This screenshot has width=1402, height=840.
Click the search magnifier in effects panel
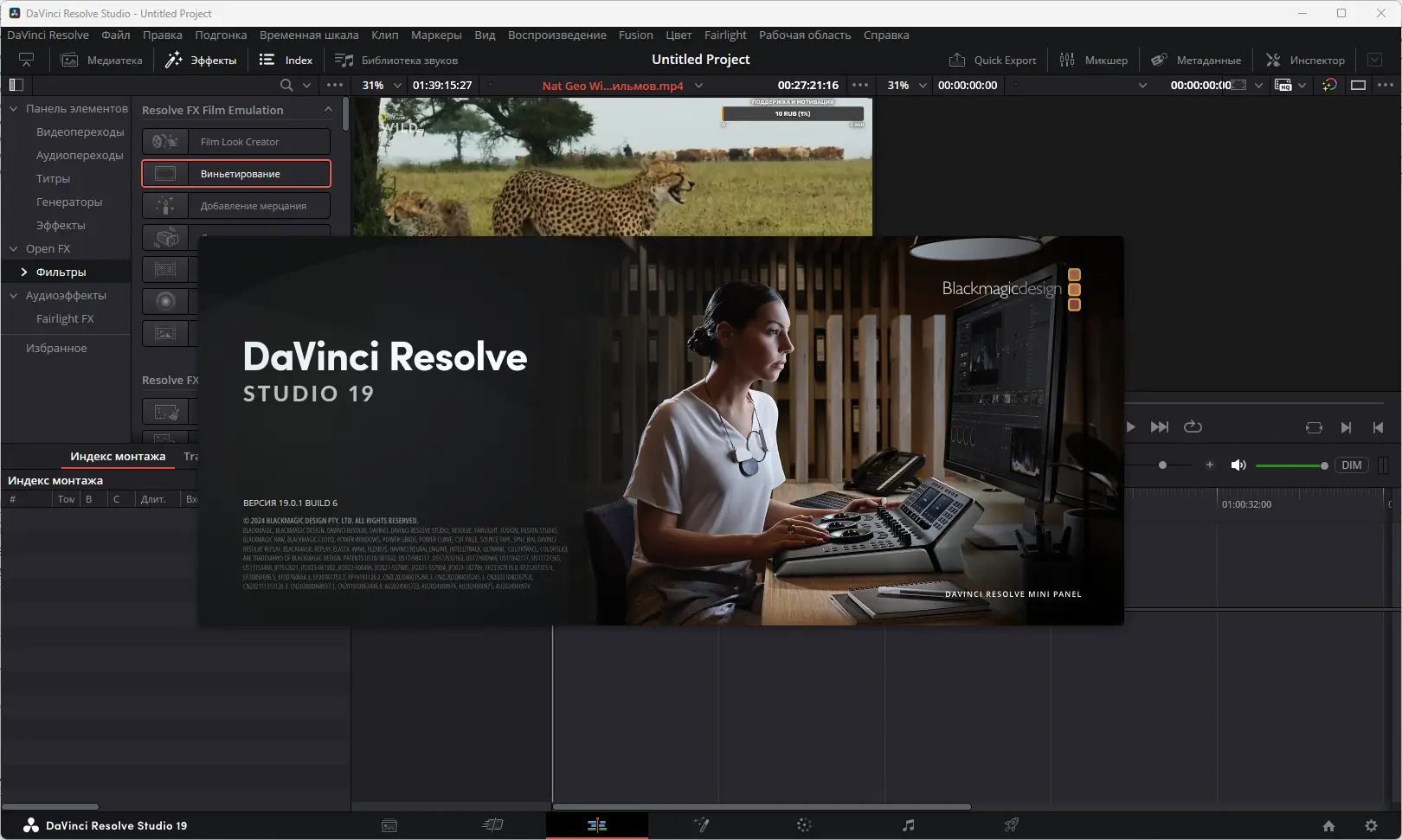[286, 85]
